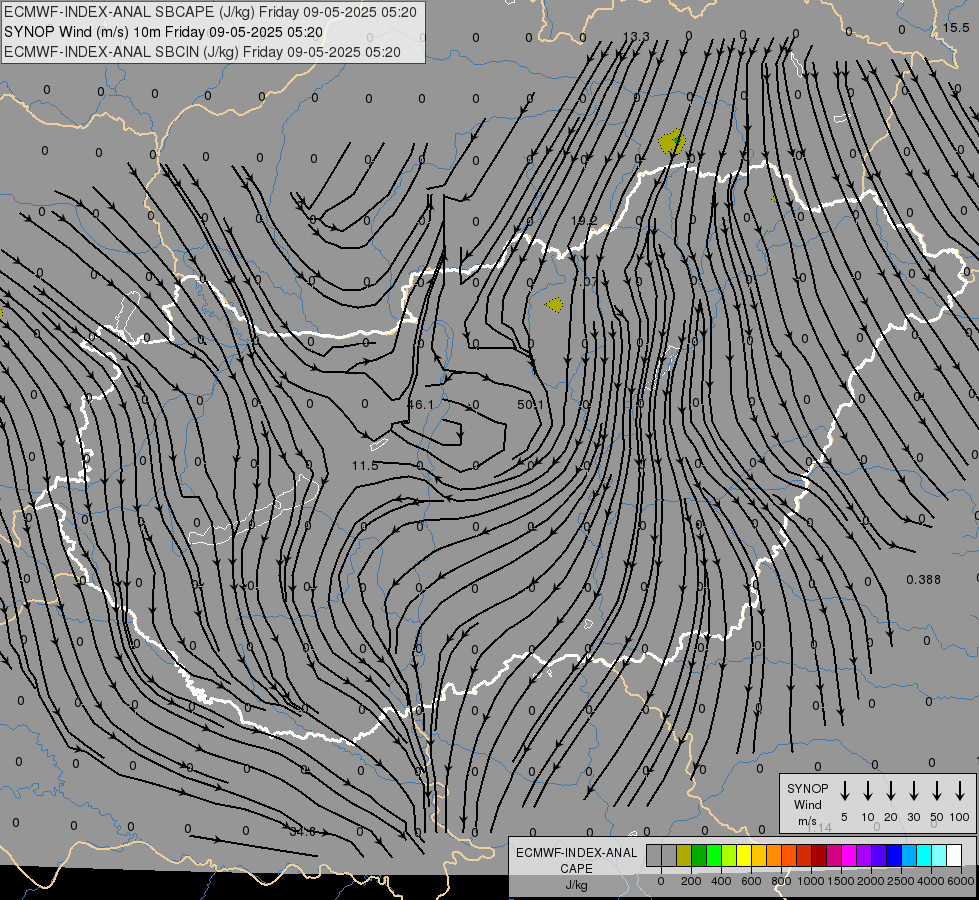Click the ECMWF-INDEX-ANAL SBCIN title line
979x900 pixels.
[202, 52]
